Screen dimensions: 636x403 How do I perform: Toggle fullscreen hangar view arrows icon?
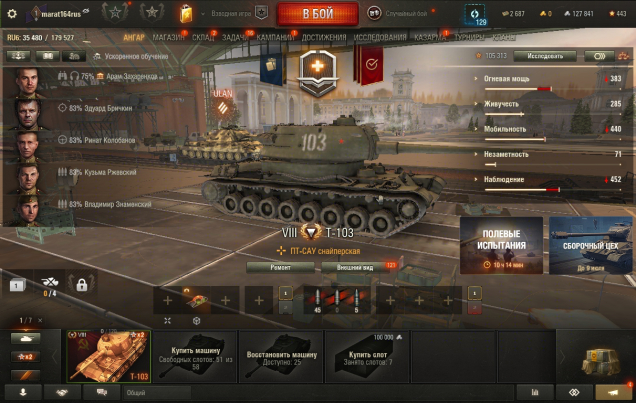168,321
